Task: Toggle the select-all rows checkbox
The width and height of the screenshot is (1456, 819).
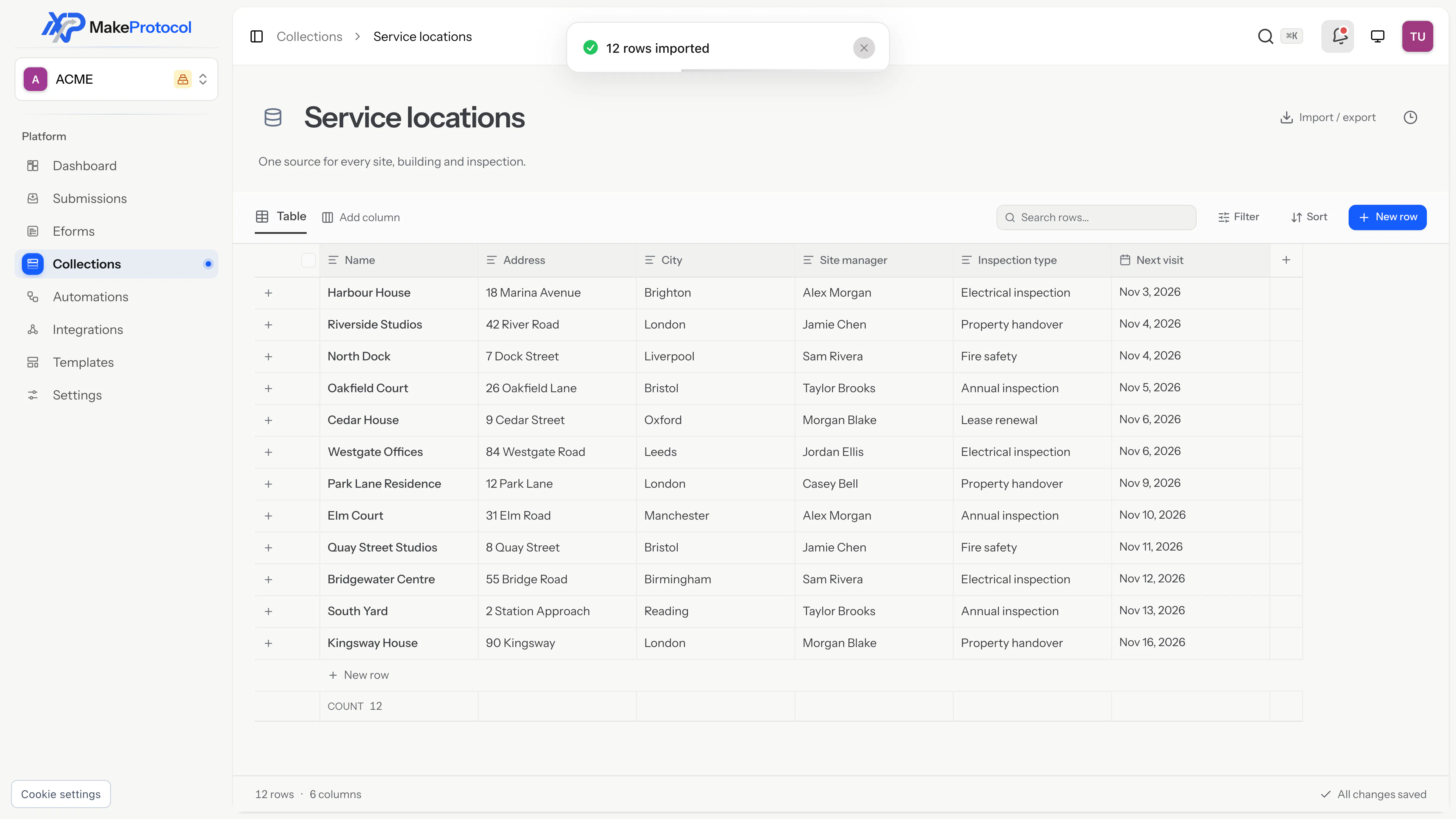Action: [x=308, y=260]
